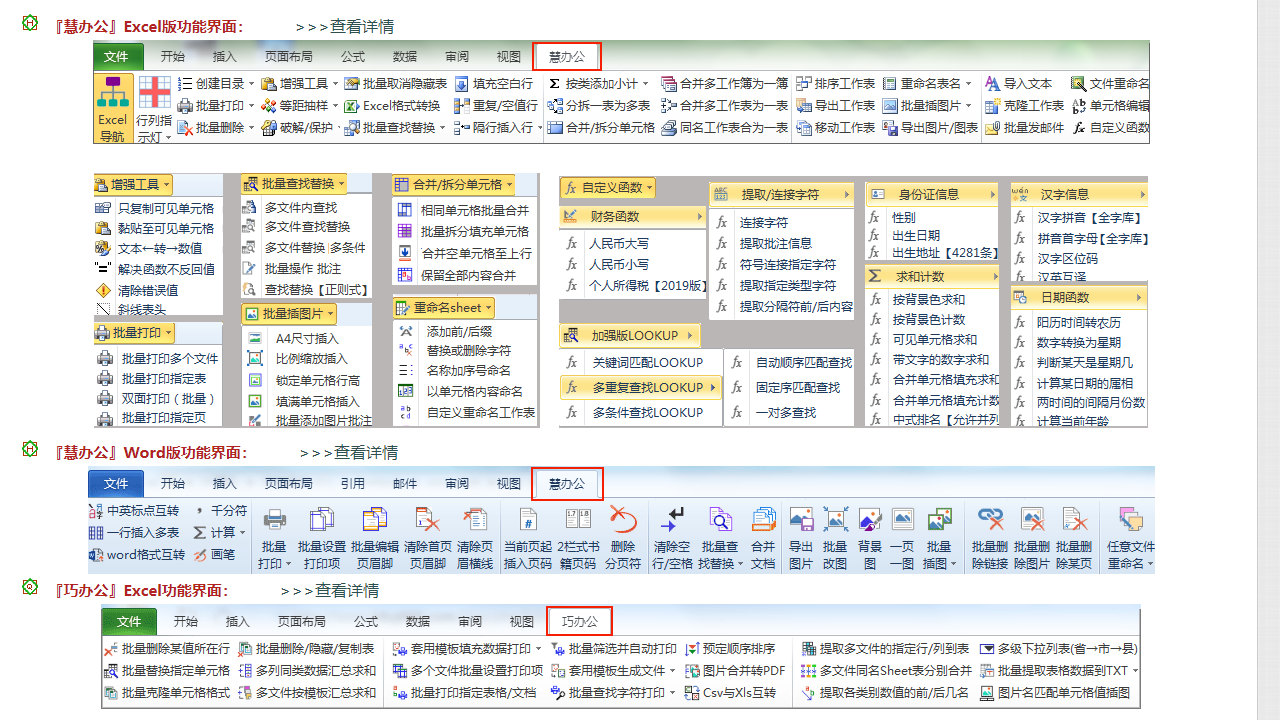This screenshot has width=1280, height=720.
Task: Choose the 人民币大写 function
Action: [x=618, y=243]
